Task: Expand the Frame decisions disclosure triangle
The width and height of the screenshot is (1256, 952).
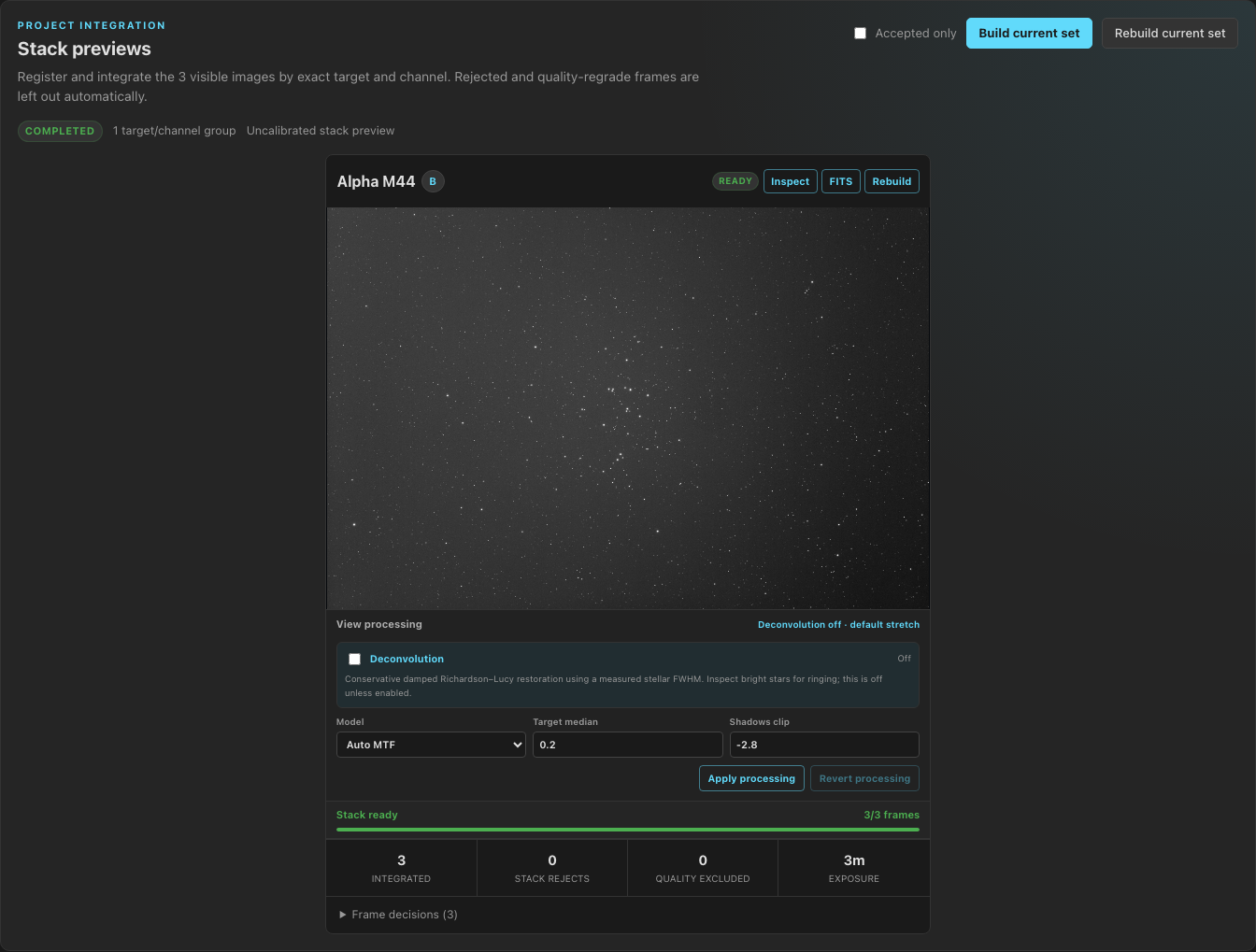Action: pyautogui.click(x=343, y=915)
